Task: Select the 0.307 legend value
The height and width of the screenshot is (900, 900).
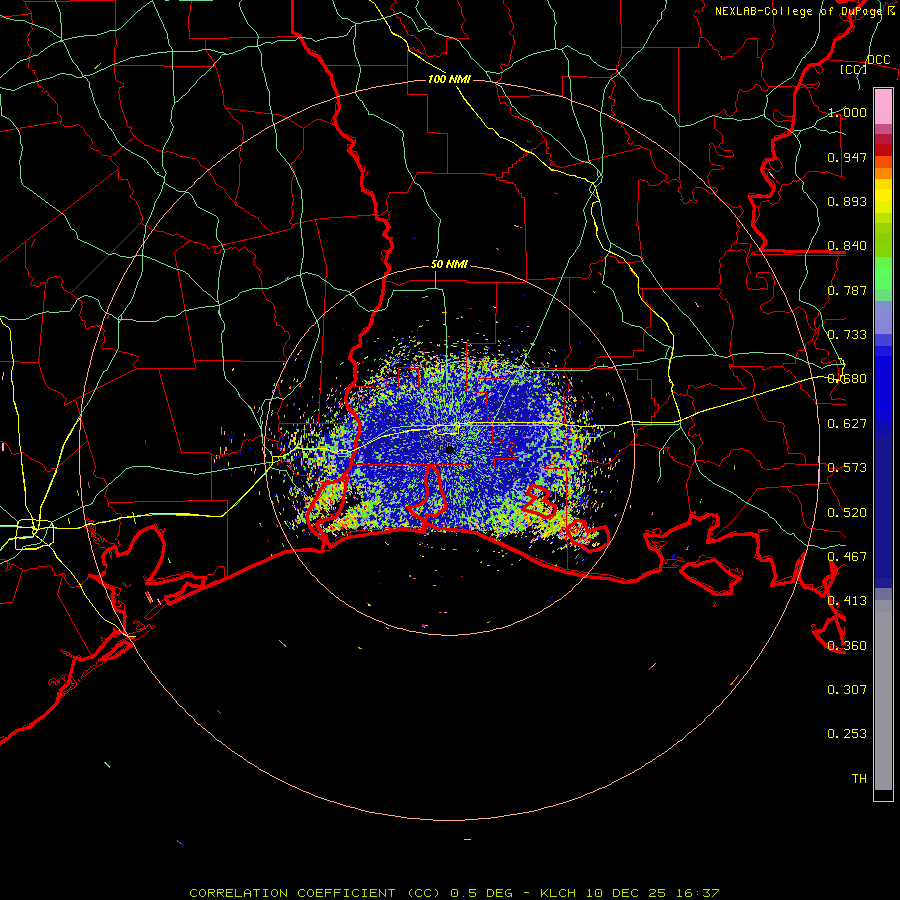Action: (x=847, y=690)
